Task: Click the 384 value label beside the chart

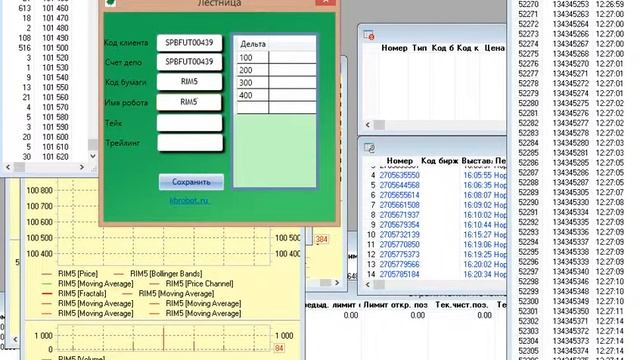Action: [321, 239]
